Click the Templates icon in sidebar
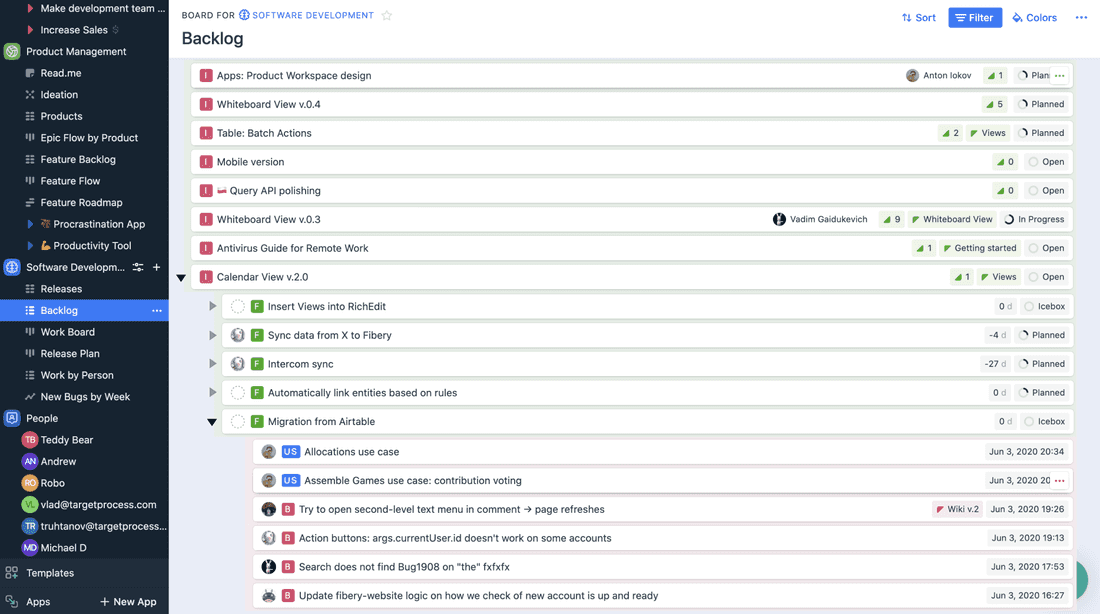The image size is (1100, 614). pyautogui.click(x=12, y=573)
